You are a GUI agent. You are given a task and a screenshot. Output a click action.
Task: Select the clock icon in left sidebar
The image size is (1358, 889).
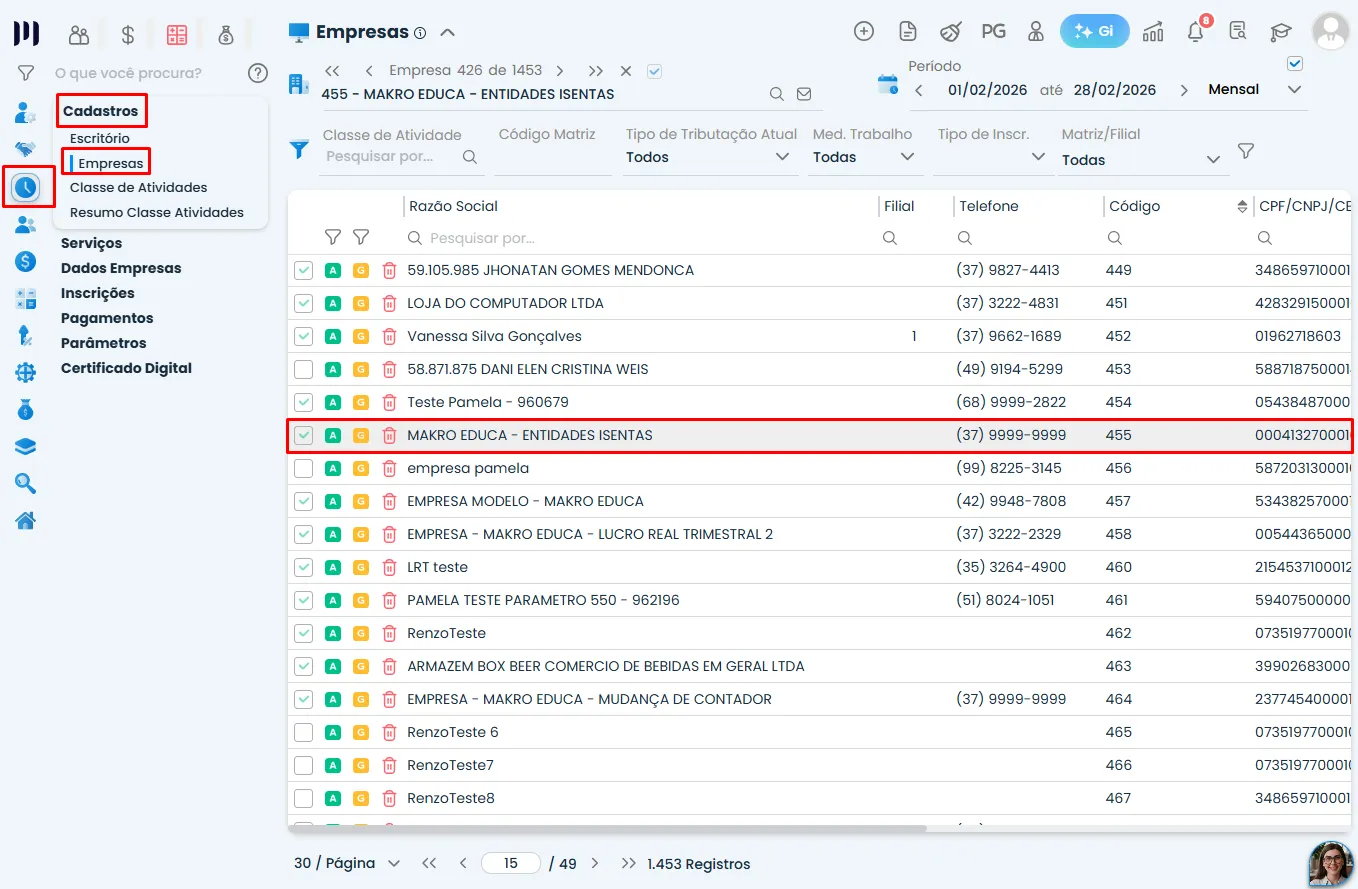point(26,186)
